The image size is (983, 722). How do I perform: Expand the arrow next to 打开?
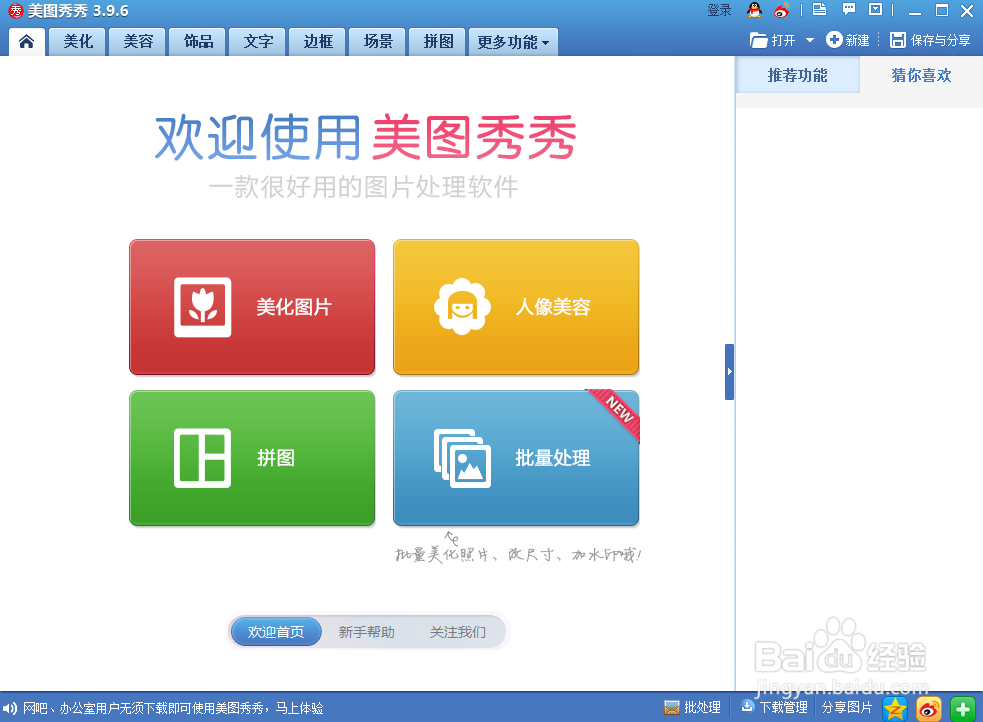[809, 40]
